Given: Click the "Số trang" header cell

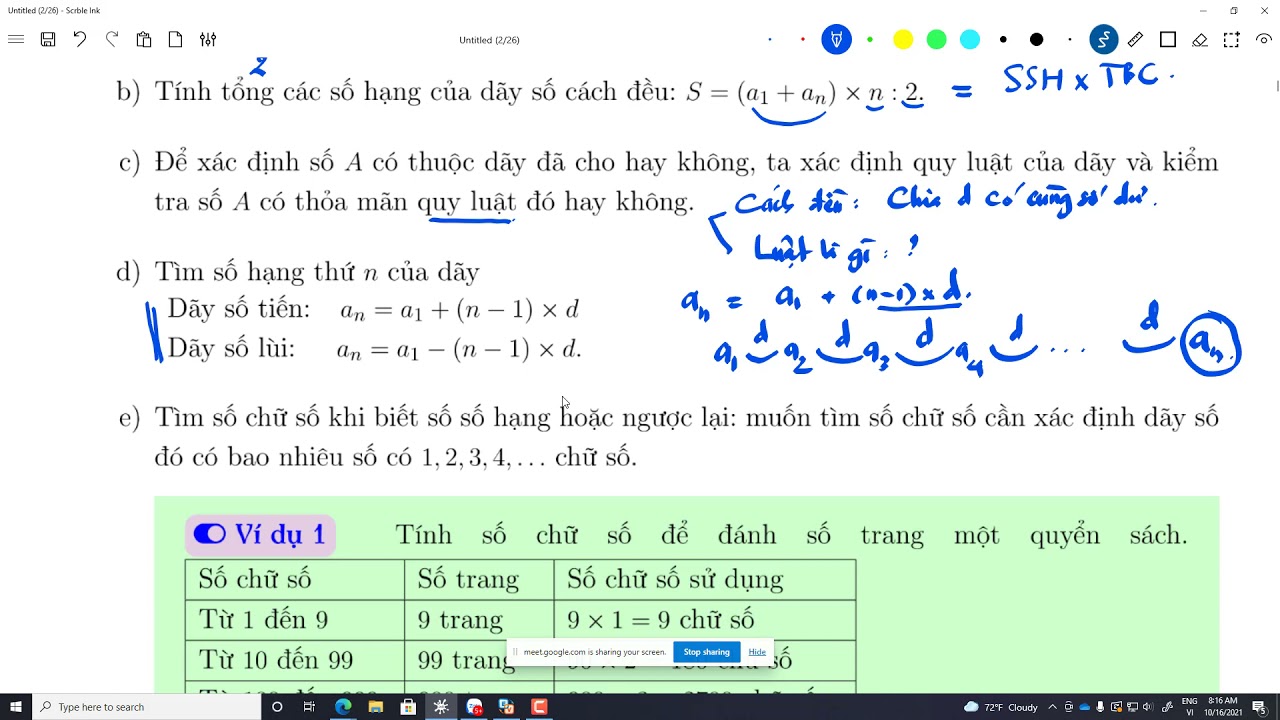Looking at the screenshot, I should 479,580.
